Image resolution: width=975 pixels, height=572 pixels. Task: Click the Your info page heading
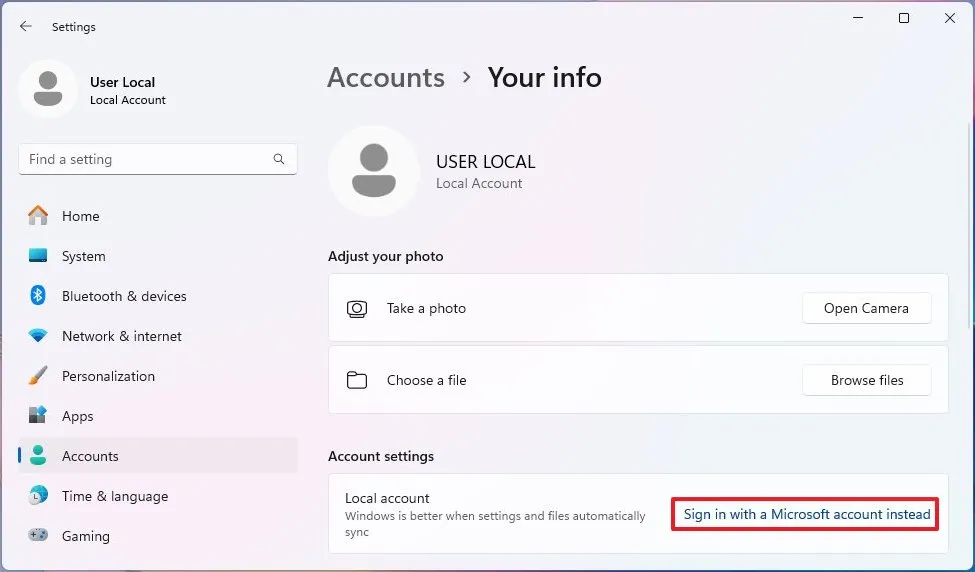545,78
